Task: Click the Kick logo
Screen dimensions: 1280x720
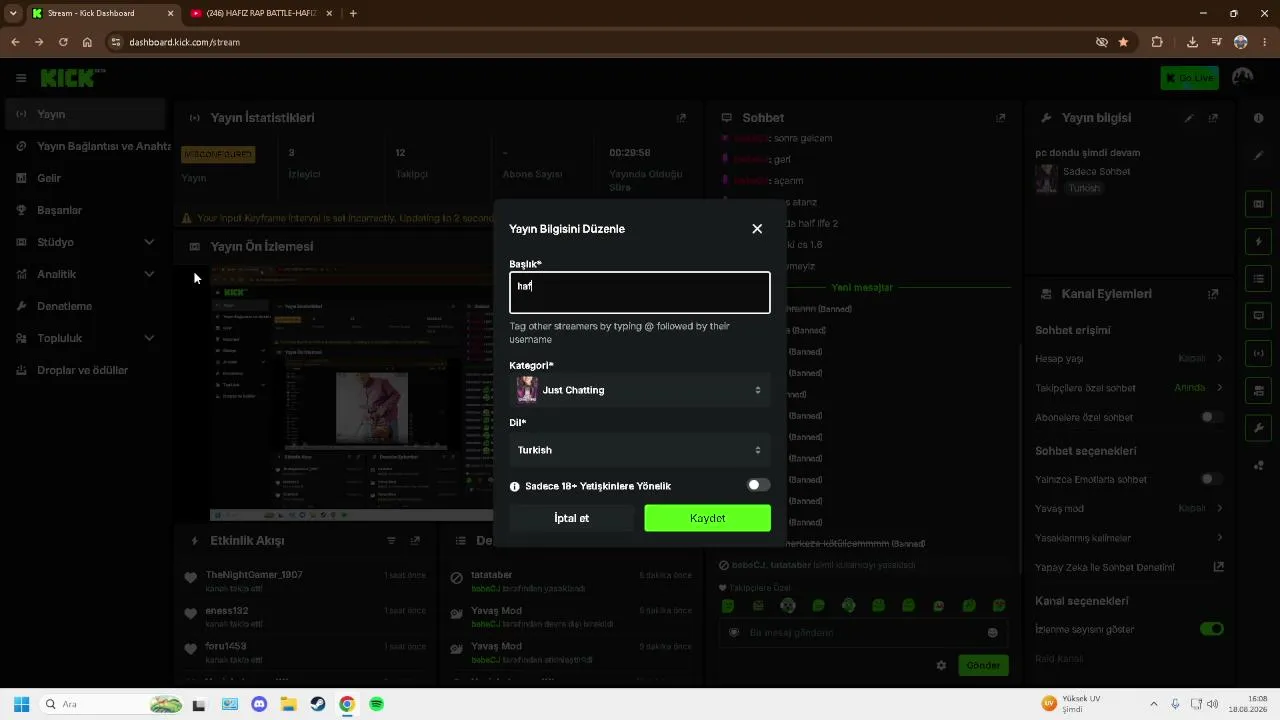Action: pos(73,77)
